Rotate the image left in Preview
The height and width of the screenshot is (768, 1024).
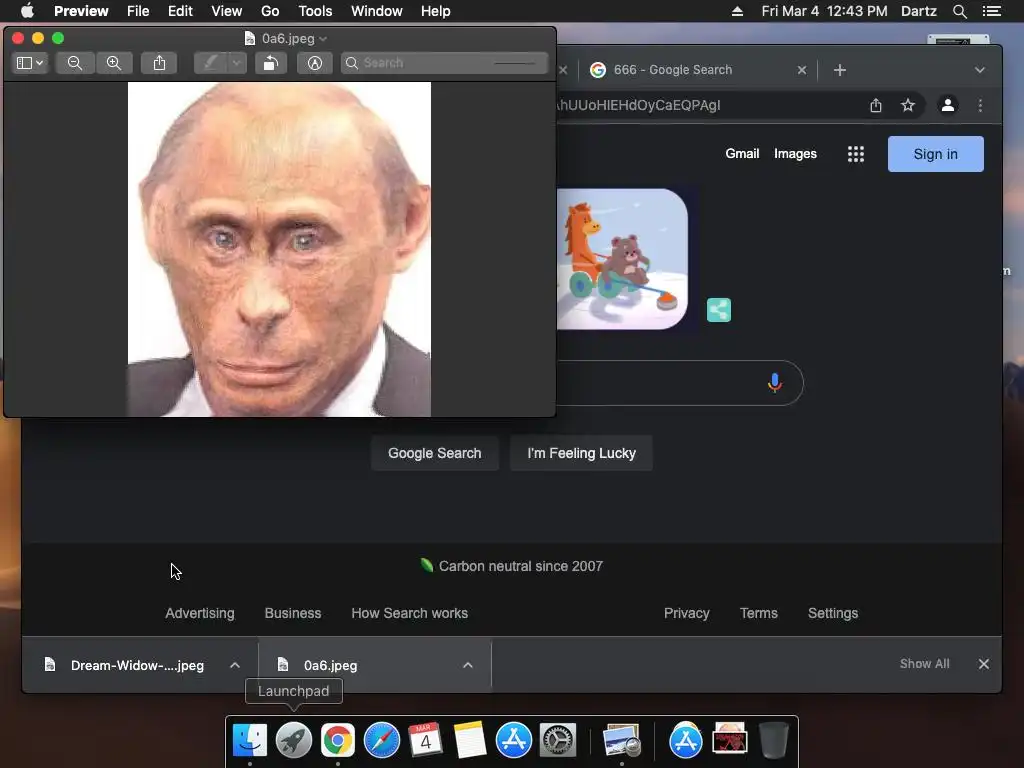pos(270,63)
